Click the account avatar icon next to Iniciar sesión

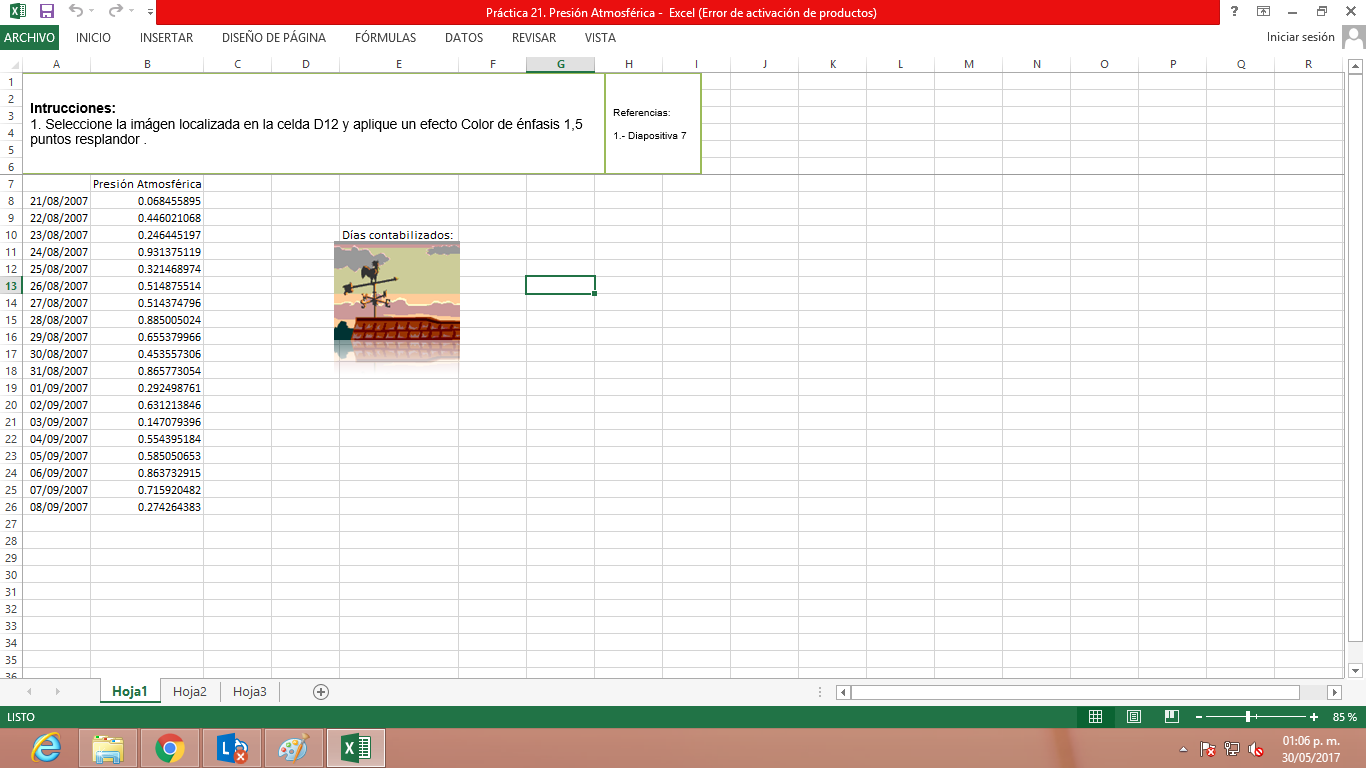click(1353, 37)
